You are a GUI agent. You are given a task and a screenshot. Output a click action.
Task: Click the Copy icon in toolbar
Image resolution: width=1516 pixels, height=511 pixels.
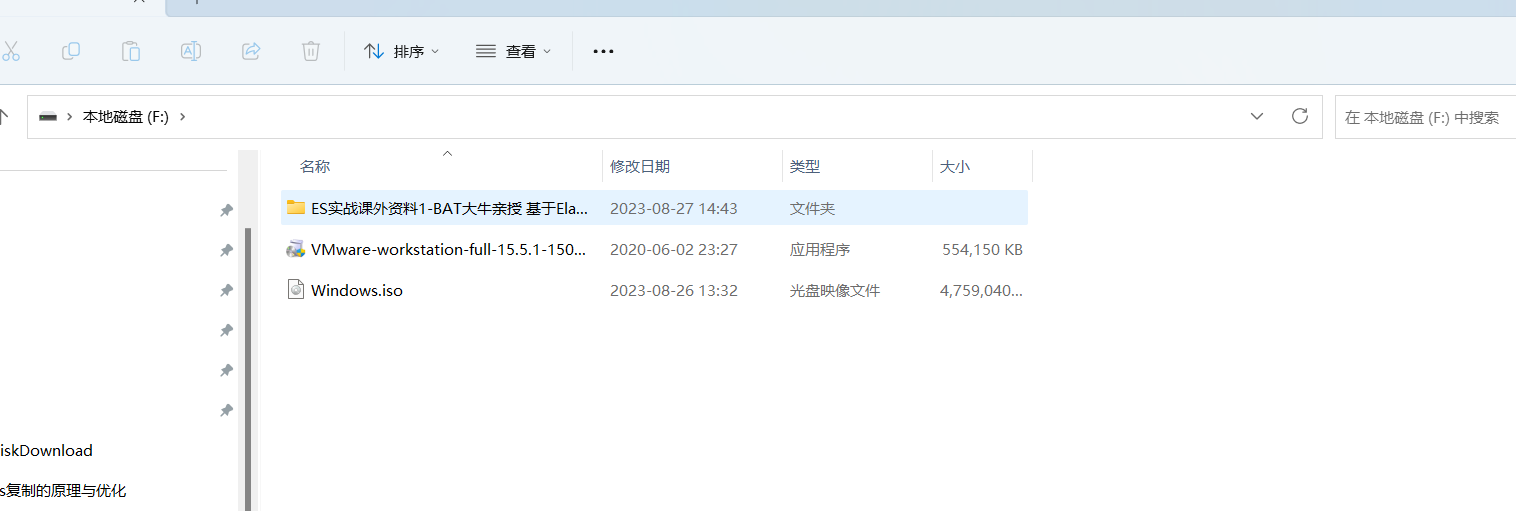click(71, 51)
